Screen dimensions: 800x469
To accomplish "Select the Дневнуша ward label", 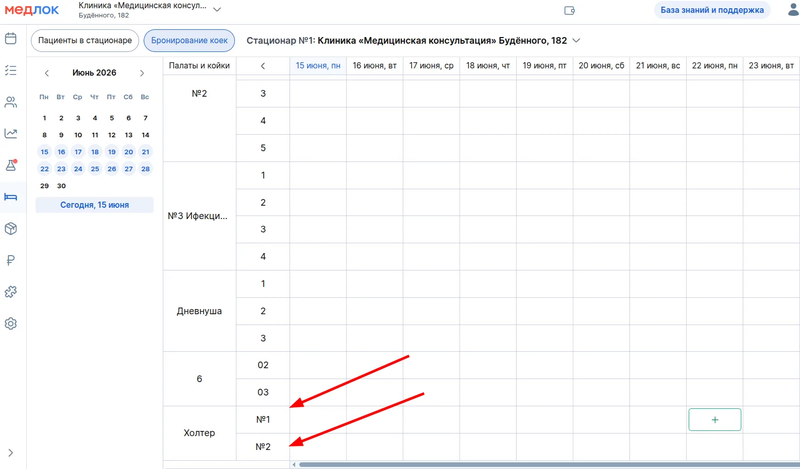I will click(199, 311).
